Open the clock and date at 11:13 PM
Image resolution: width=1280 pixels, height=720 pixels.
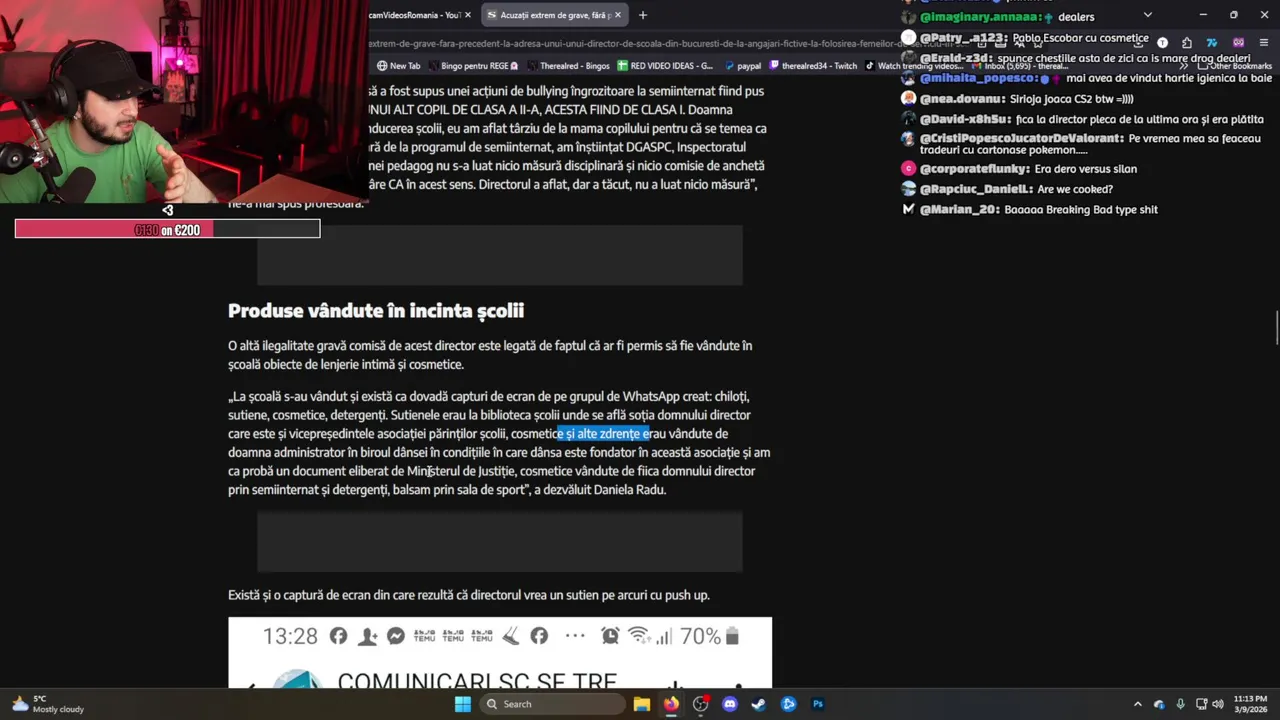[x=1250, y=704]
